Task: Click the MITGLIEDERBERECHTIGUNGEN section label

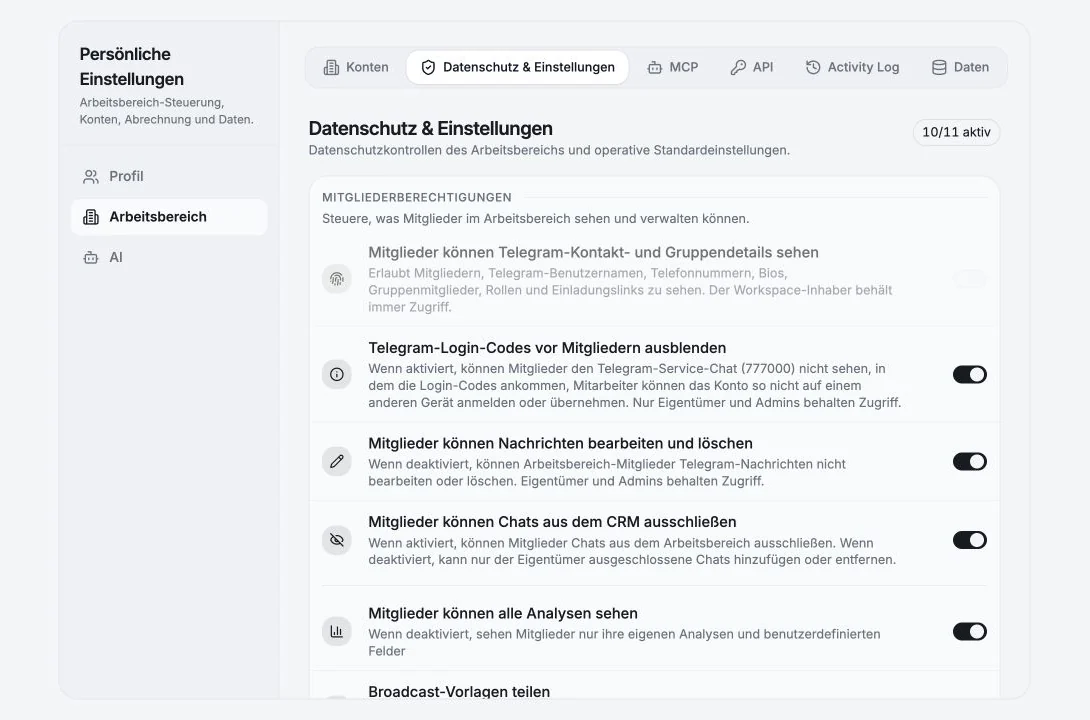Action: point(416,197)
